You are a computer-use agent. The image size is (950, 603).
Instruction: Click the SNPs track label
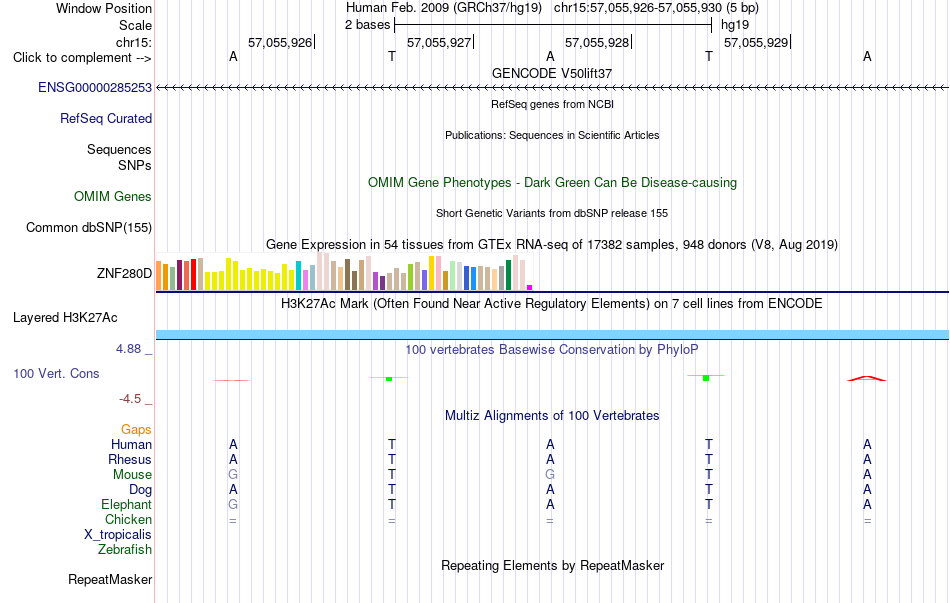135,165
